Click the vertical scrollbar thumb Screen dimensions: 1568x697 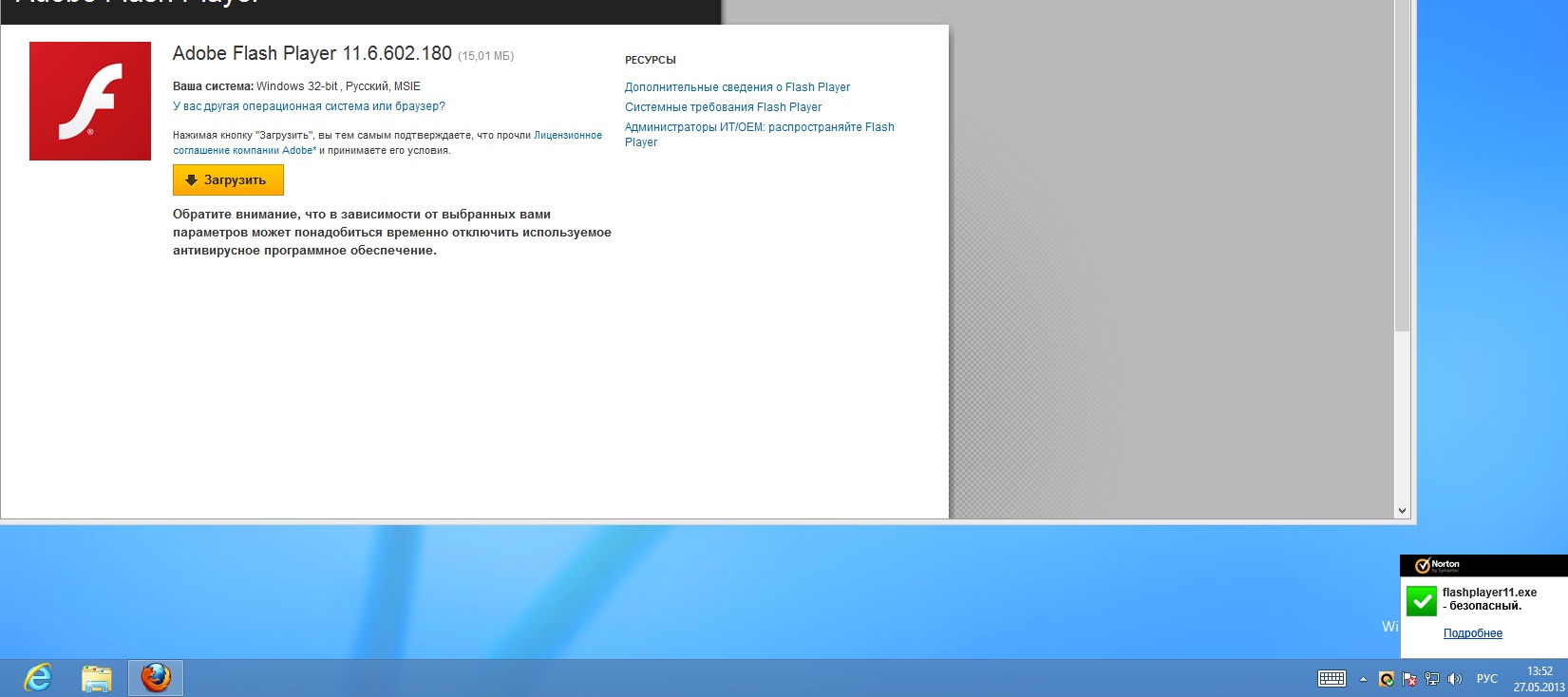point(1402,166)
